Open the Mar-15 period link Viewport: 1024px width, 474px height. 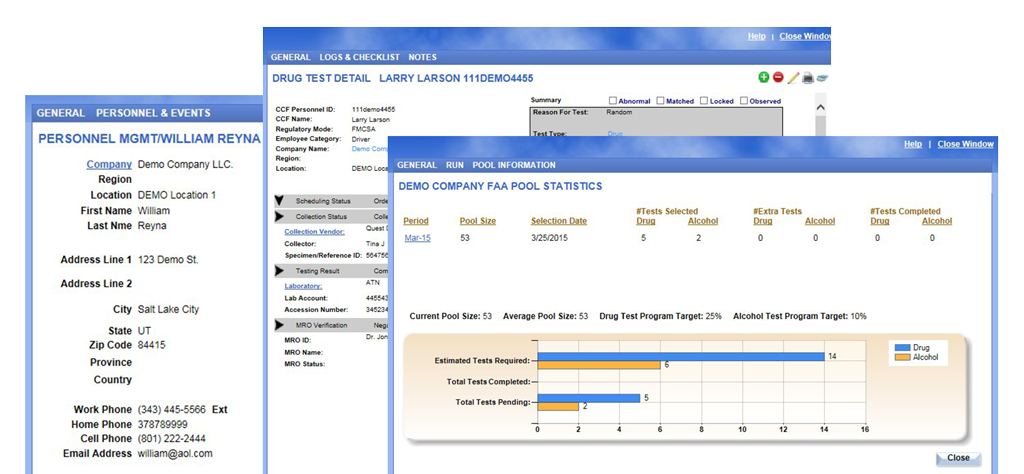(417, 238)
